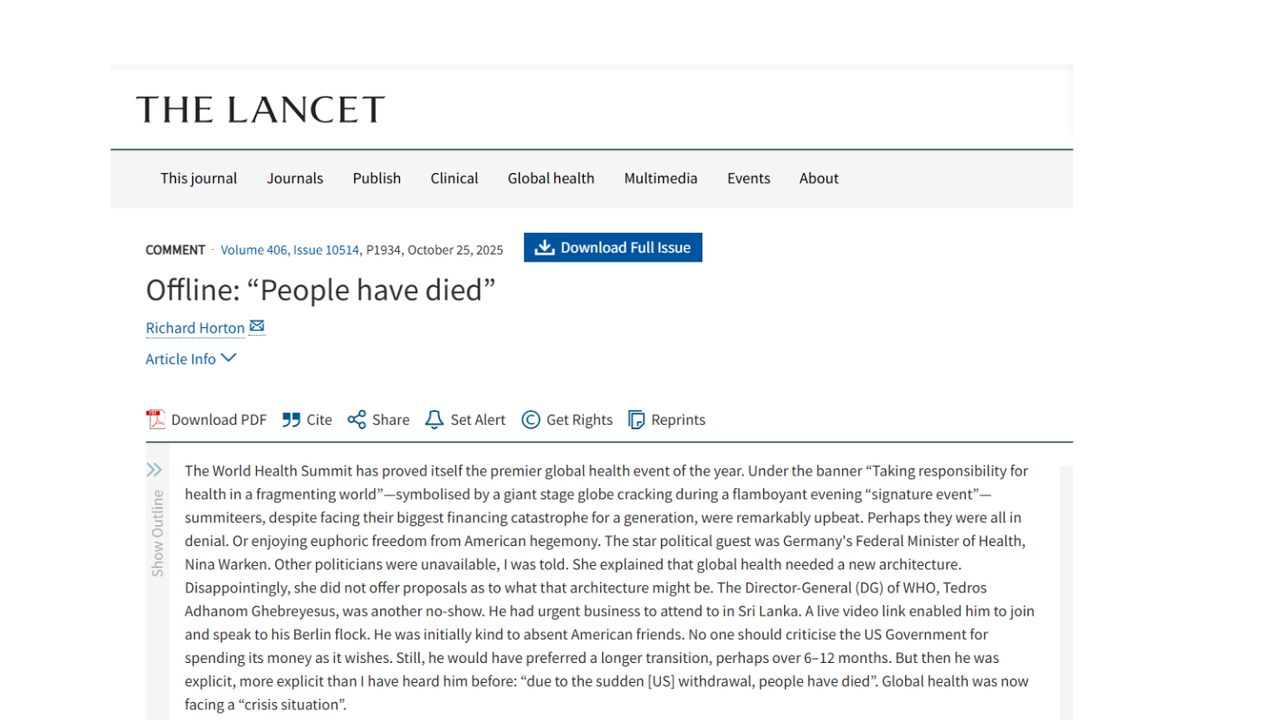Viewport: 1280px width, 720px height.
Task: Go to the About menu item
Action: 819,178
